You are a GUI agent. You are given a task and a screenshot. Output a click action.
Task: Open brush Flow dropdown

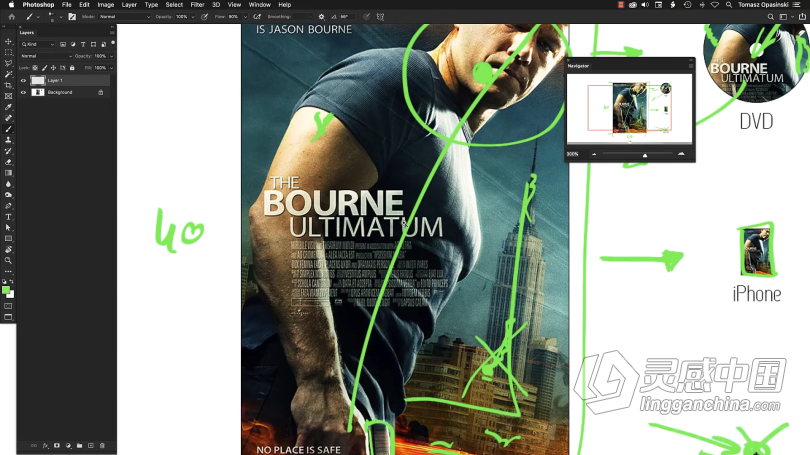[245, 17]
